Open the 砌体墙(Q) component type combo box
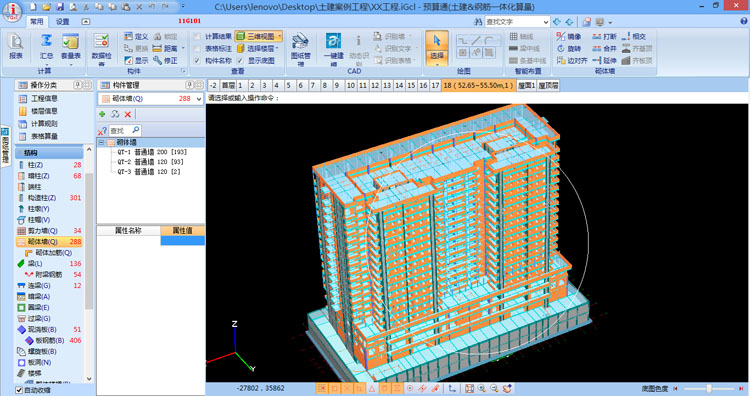 (152, 99)
